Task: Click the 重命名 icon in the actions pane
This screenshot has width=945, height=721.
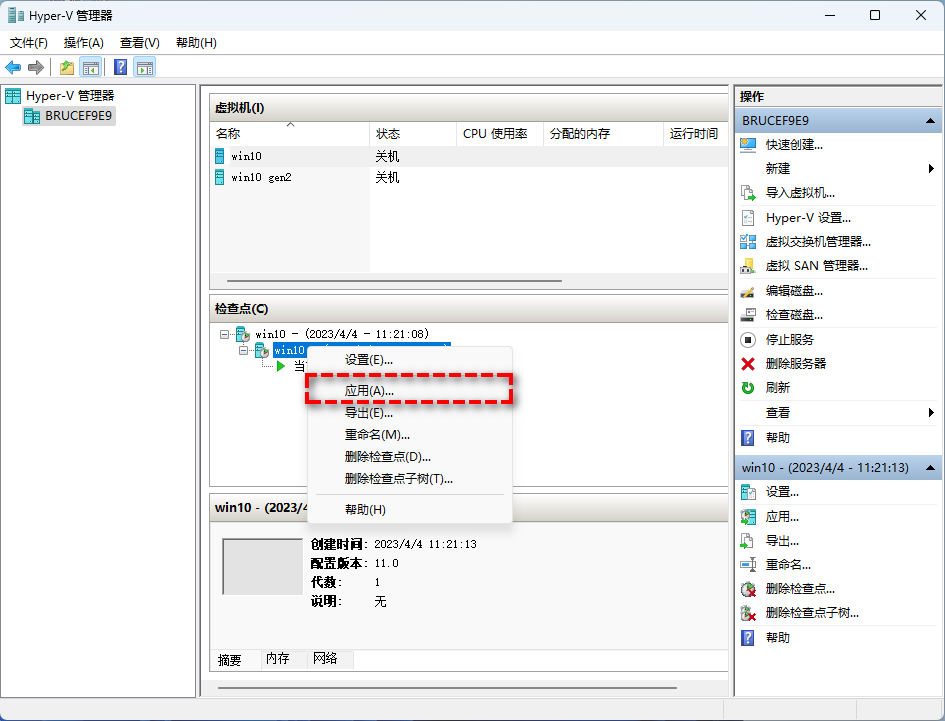Action: coord(748,565)
